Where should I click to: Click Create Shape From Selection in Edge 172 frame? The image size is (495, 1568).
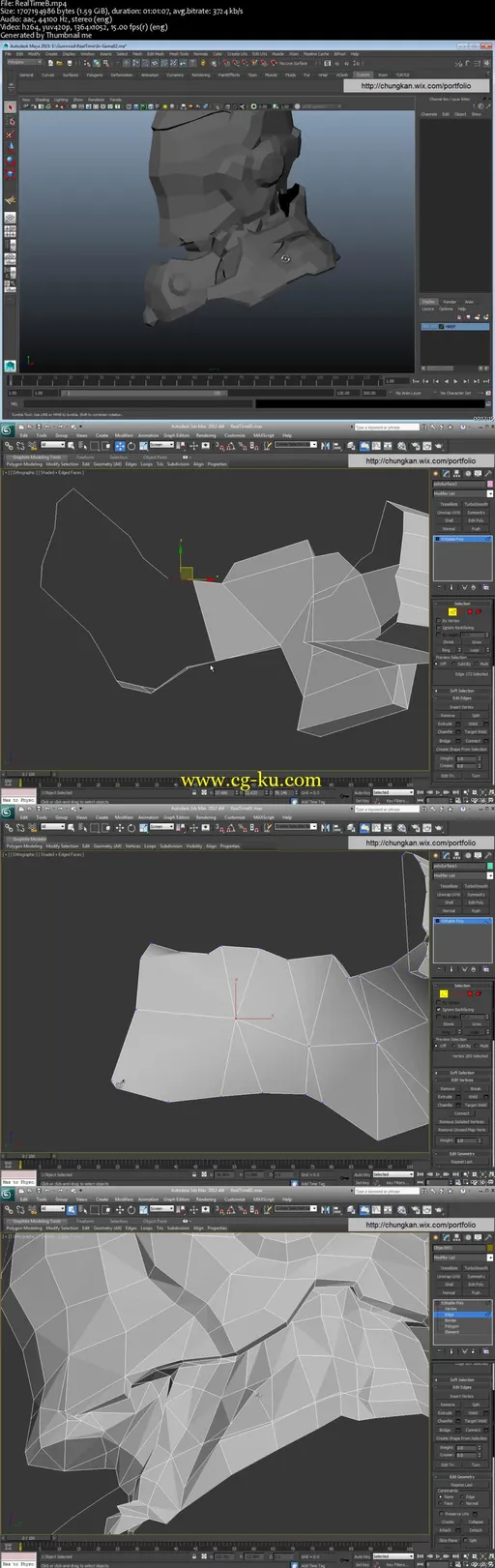point(462,750)
